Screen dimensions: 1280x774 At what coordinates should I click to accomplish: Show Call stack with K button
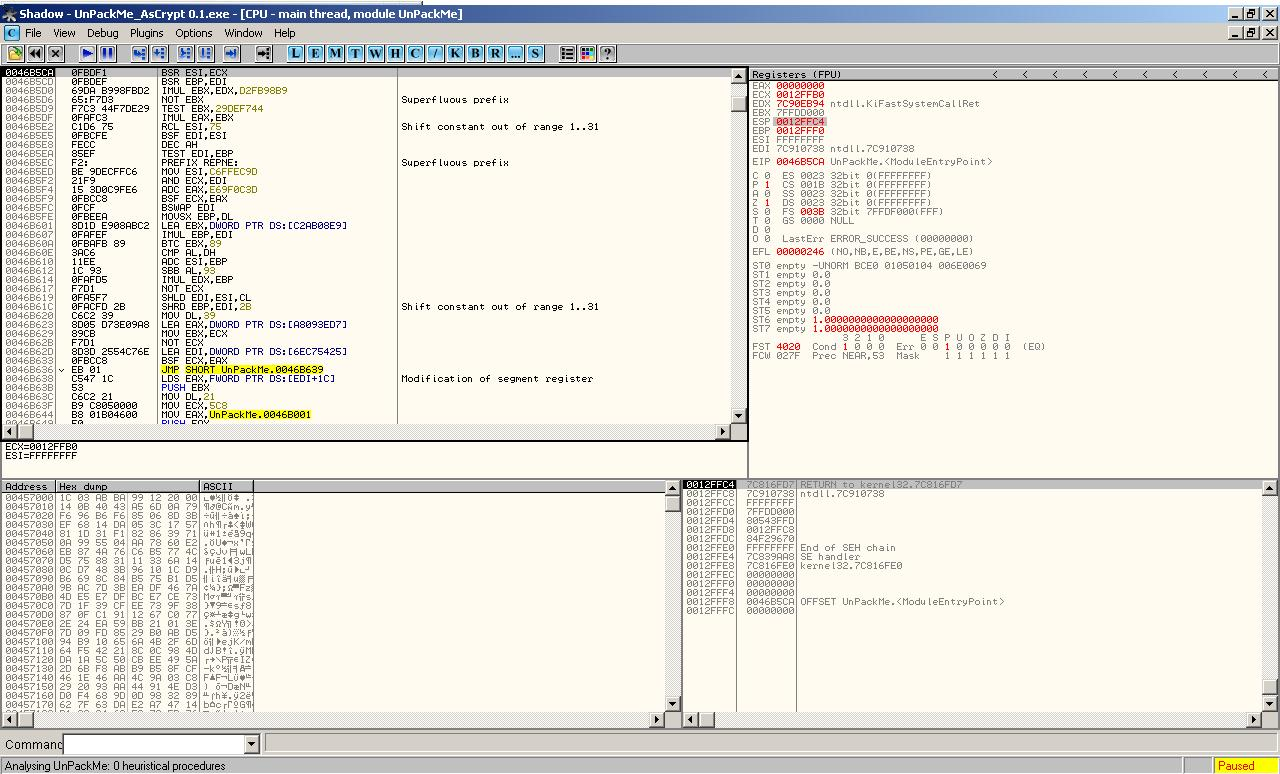click(x=455, y=53)
